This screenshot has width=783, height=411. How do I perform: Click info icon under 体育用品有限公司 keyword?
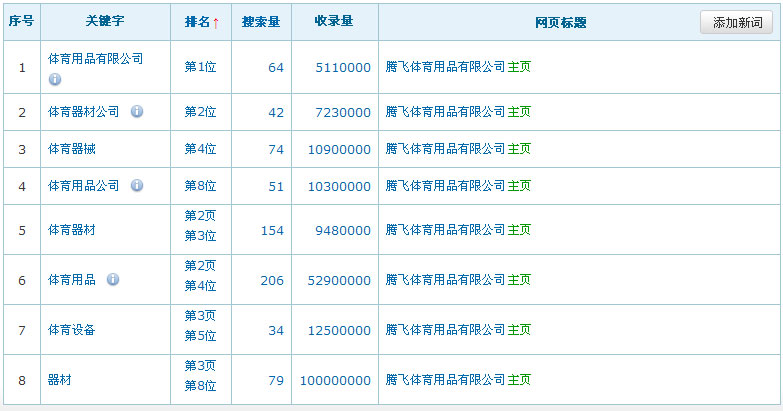55,79
